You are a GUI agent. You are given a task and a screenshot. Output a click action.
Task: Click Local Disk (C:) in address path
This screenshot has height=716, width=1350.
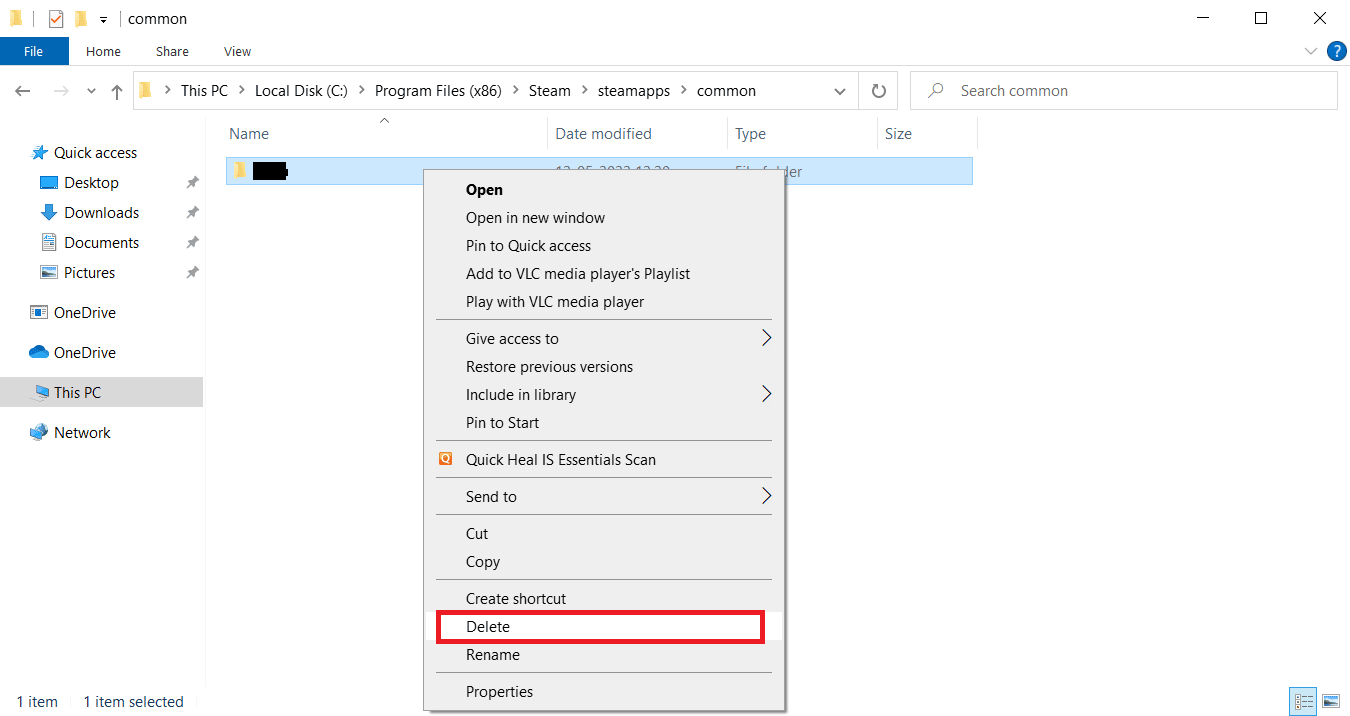click(301, 90)
